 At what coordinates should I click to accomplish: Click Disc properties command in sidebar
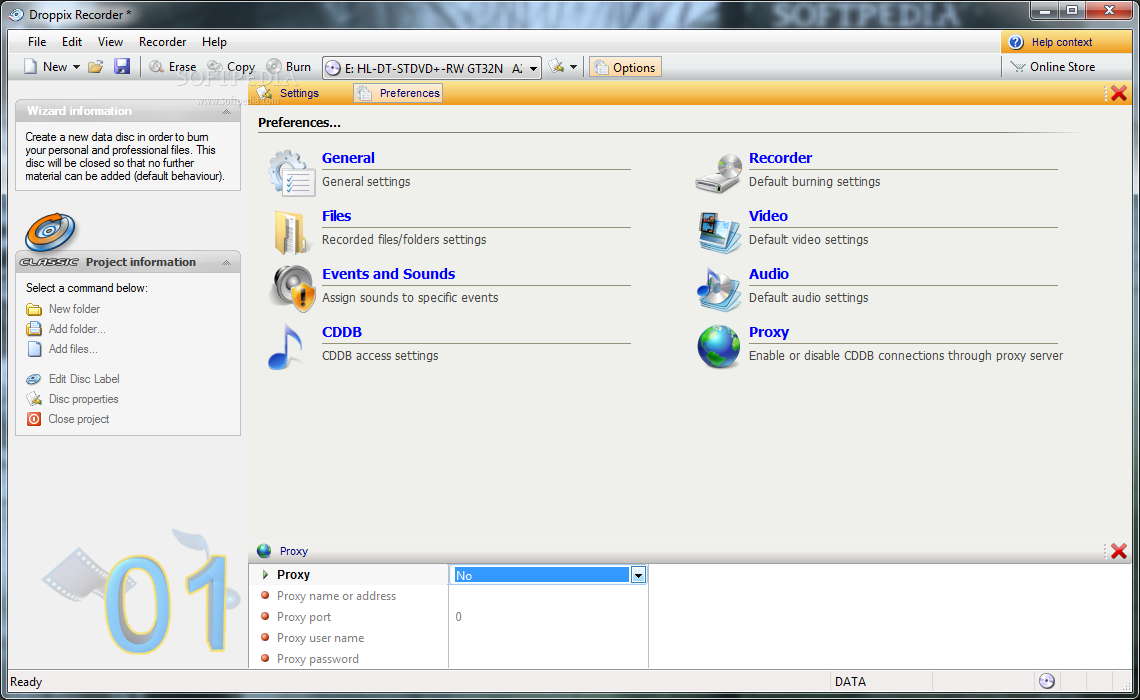(83, 399)
